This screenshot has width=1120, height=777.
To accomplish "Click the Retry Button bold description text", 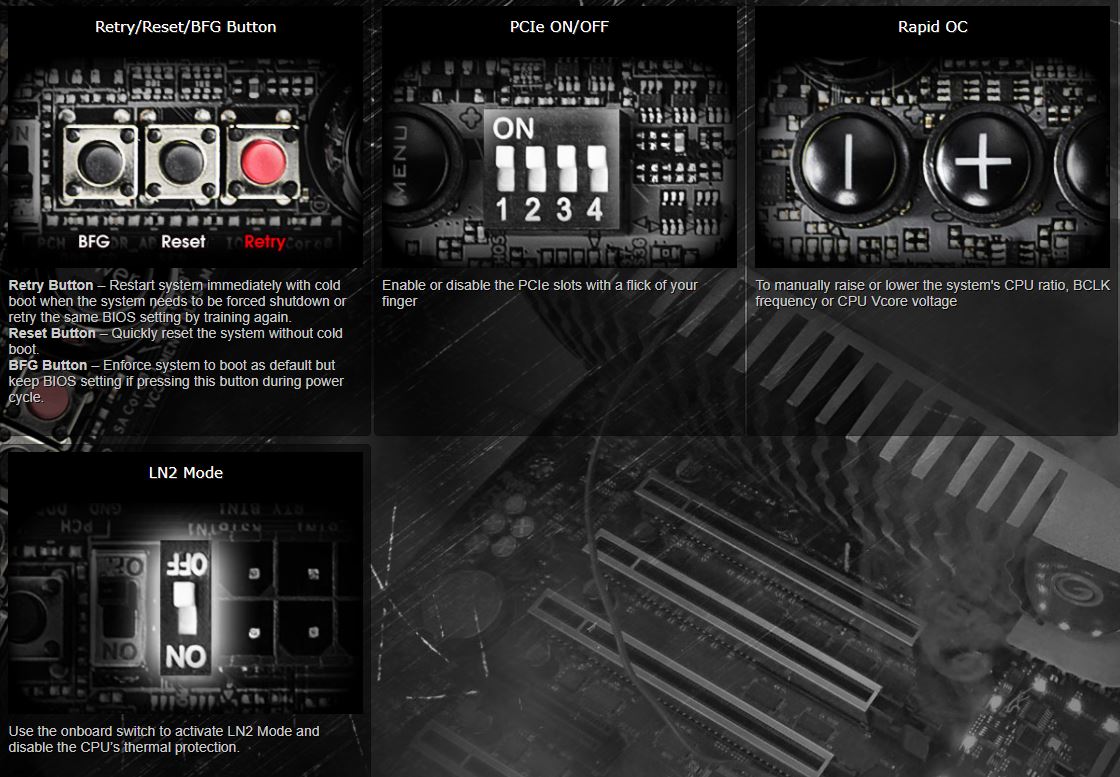I will [50, 285].
